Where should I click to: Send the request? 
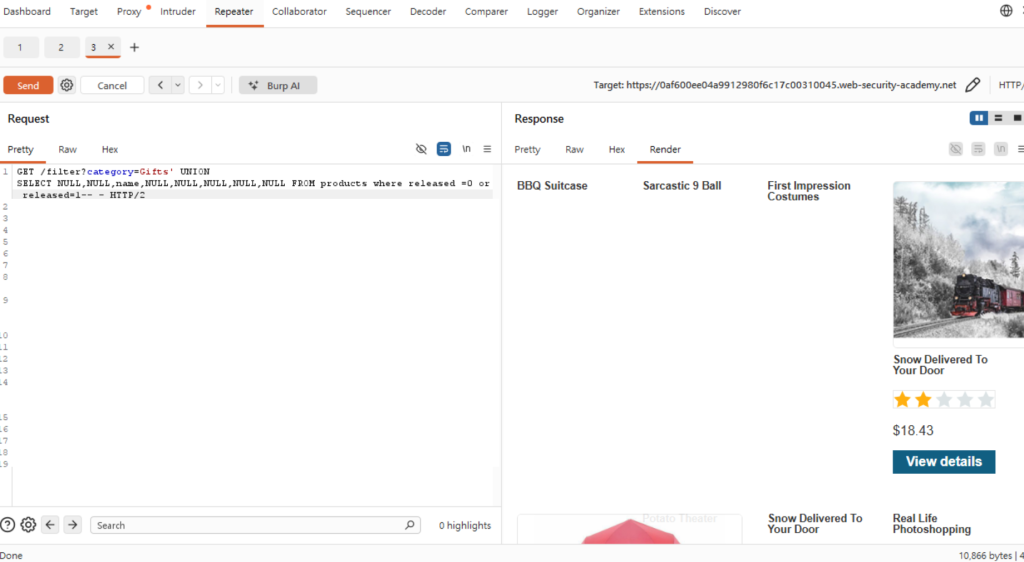28,86
